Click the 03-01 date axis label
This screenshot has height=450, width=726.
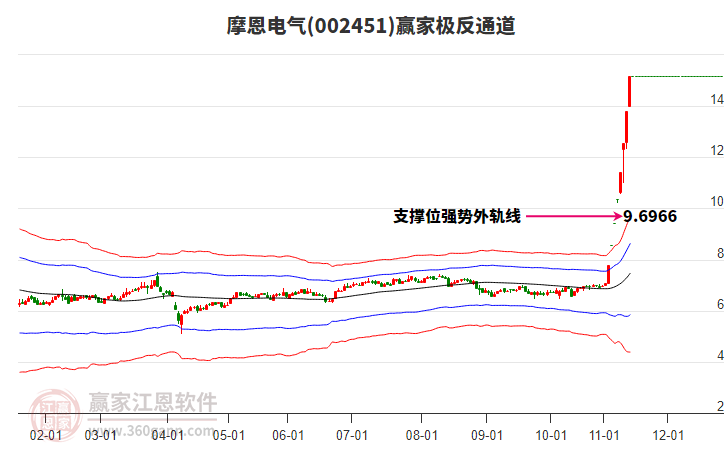tap(100, 435)
